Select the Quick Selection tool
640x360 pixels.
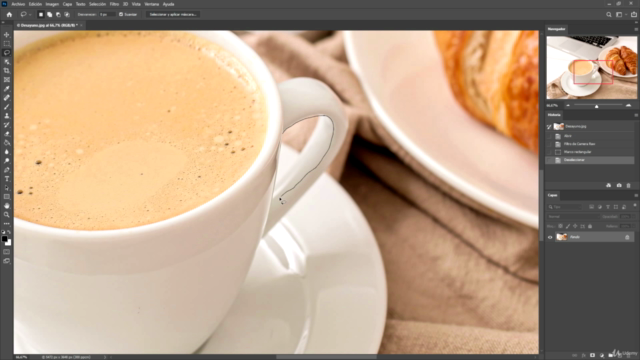(7, 62)
